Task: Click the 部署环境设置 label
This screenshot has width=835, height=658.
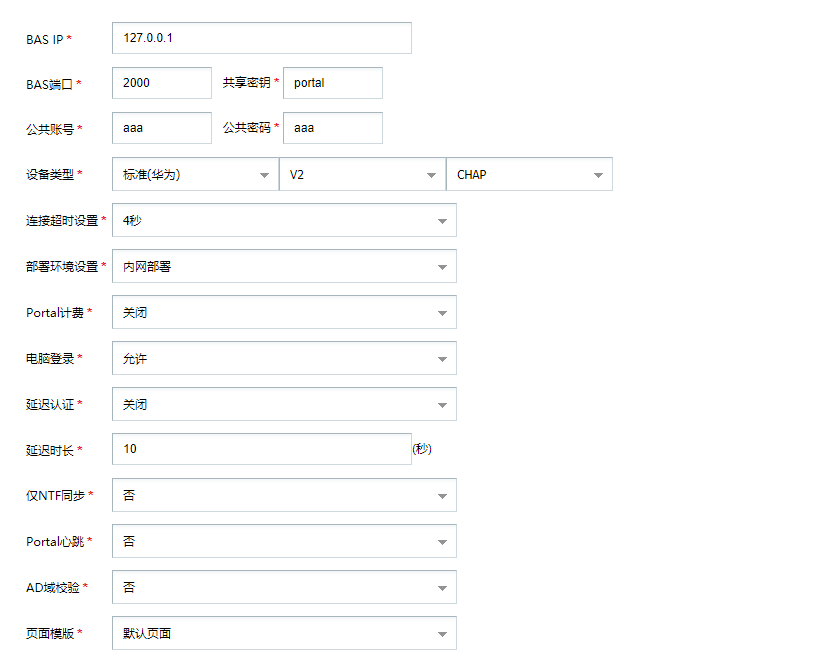Action: point(62,266)
